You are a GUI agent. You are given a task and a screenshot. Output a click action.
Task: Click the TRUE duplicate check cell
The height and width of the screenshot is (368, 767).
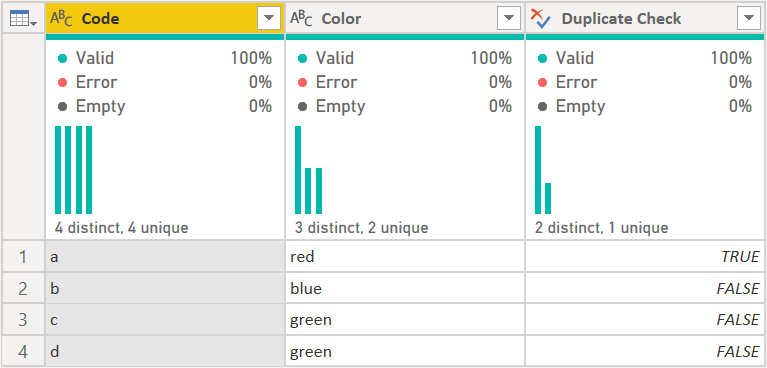point(645,256)
